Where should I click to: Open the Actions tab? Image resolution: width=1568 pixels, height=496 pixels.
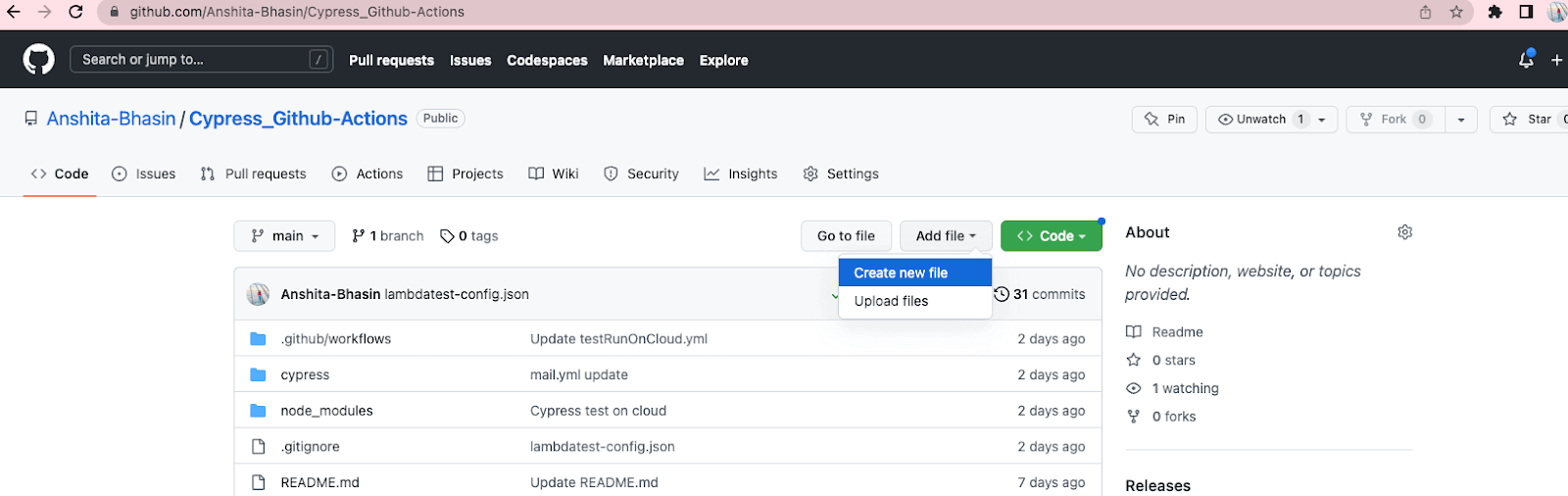point(367,174)
